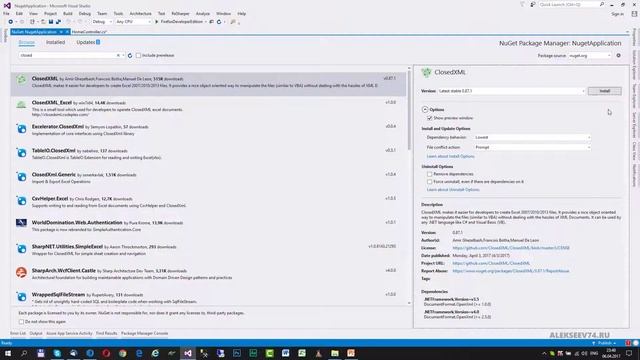Click the WorldDomination.Web.Authentication package icon
The image size is (640, 360).
(21, 223)
